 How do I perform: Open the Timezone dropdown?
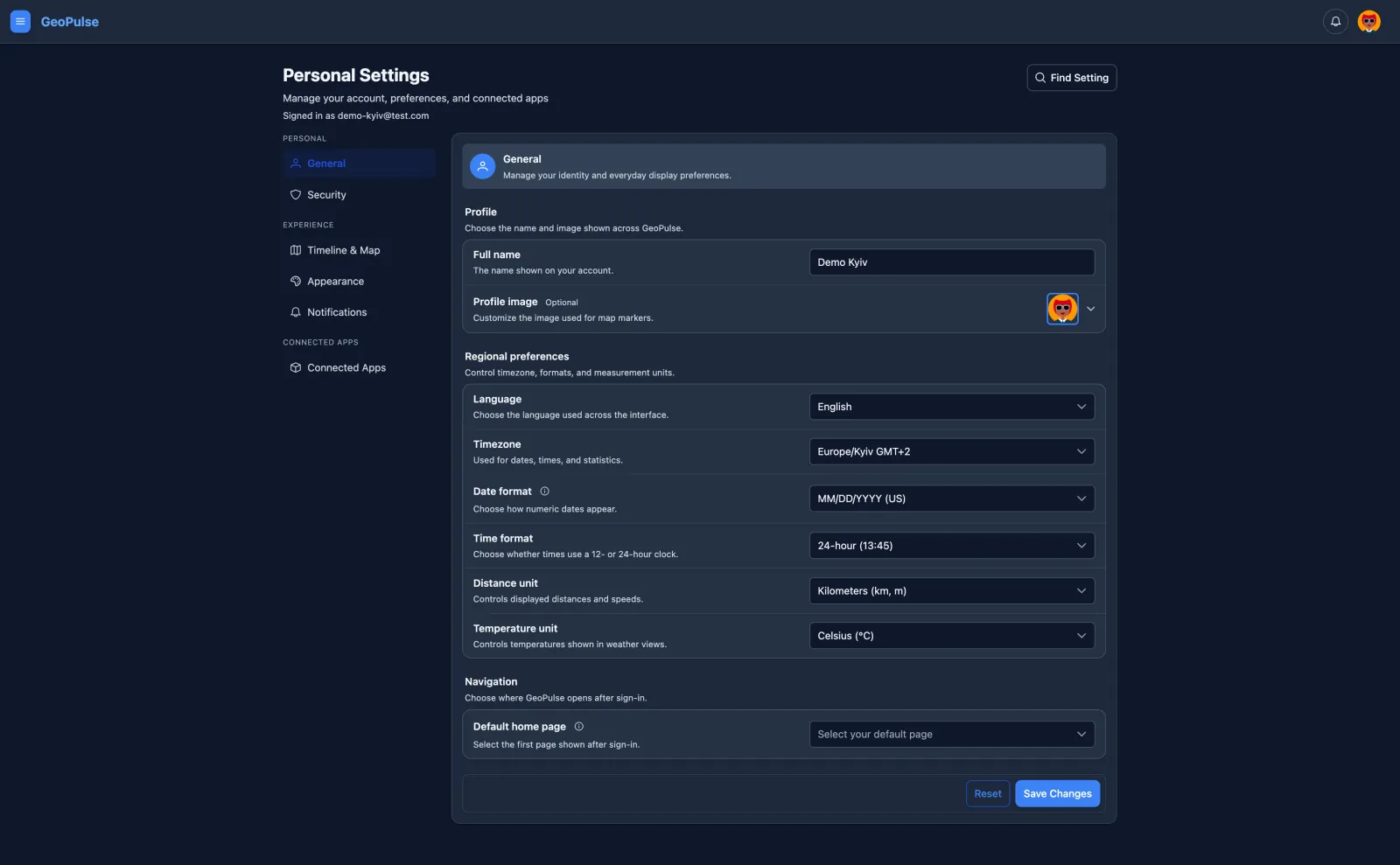[951, 451]
